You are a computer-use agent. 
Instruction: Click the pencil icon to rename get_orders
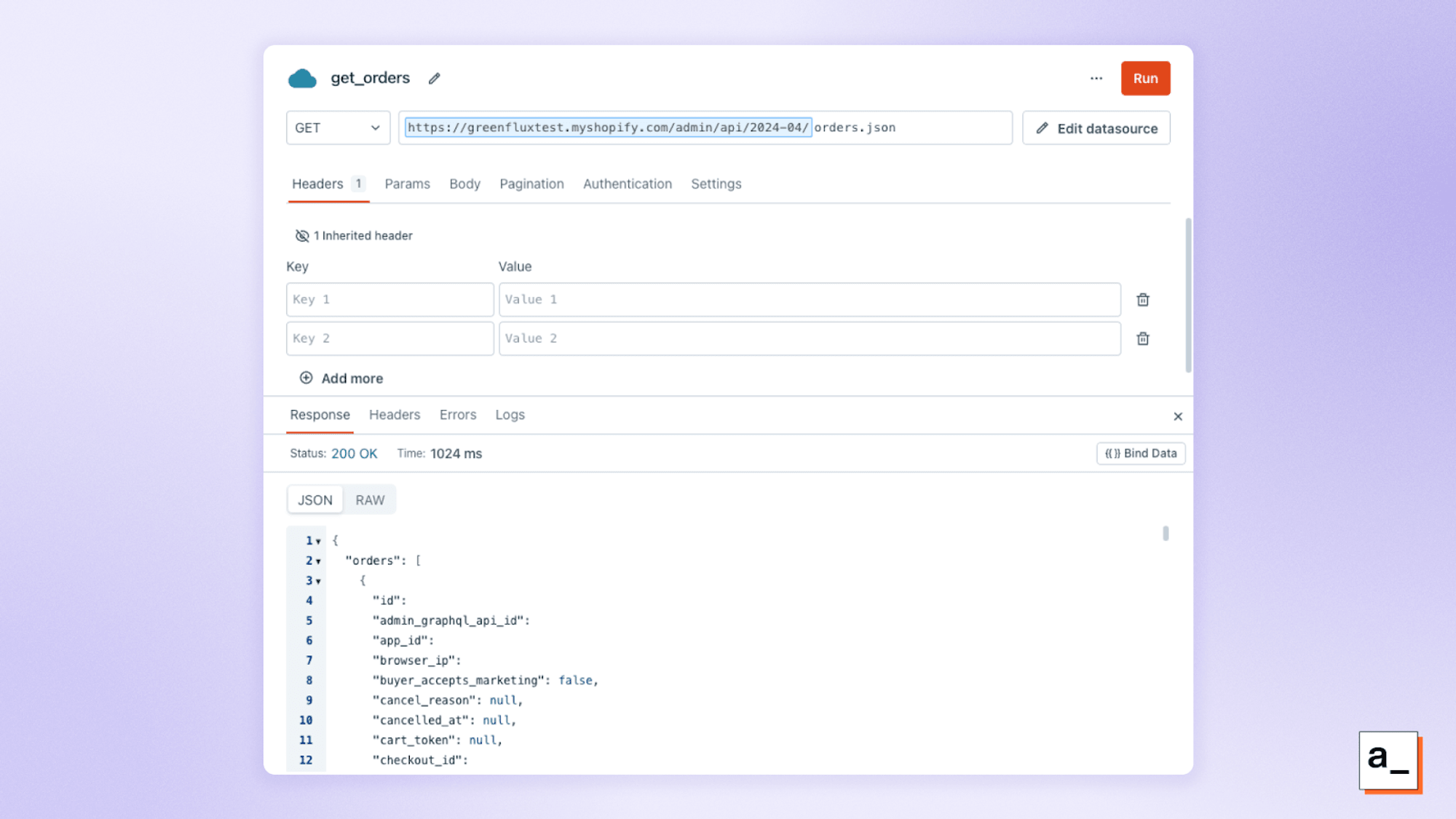click(x=435, y=78)
